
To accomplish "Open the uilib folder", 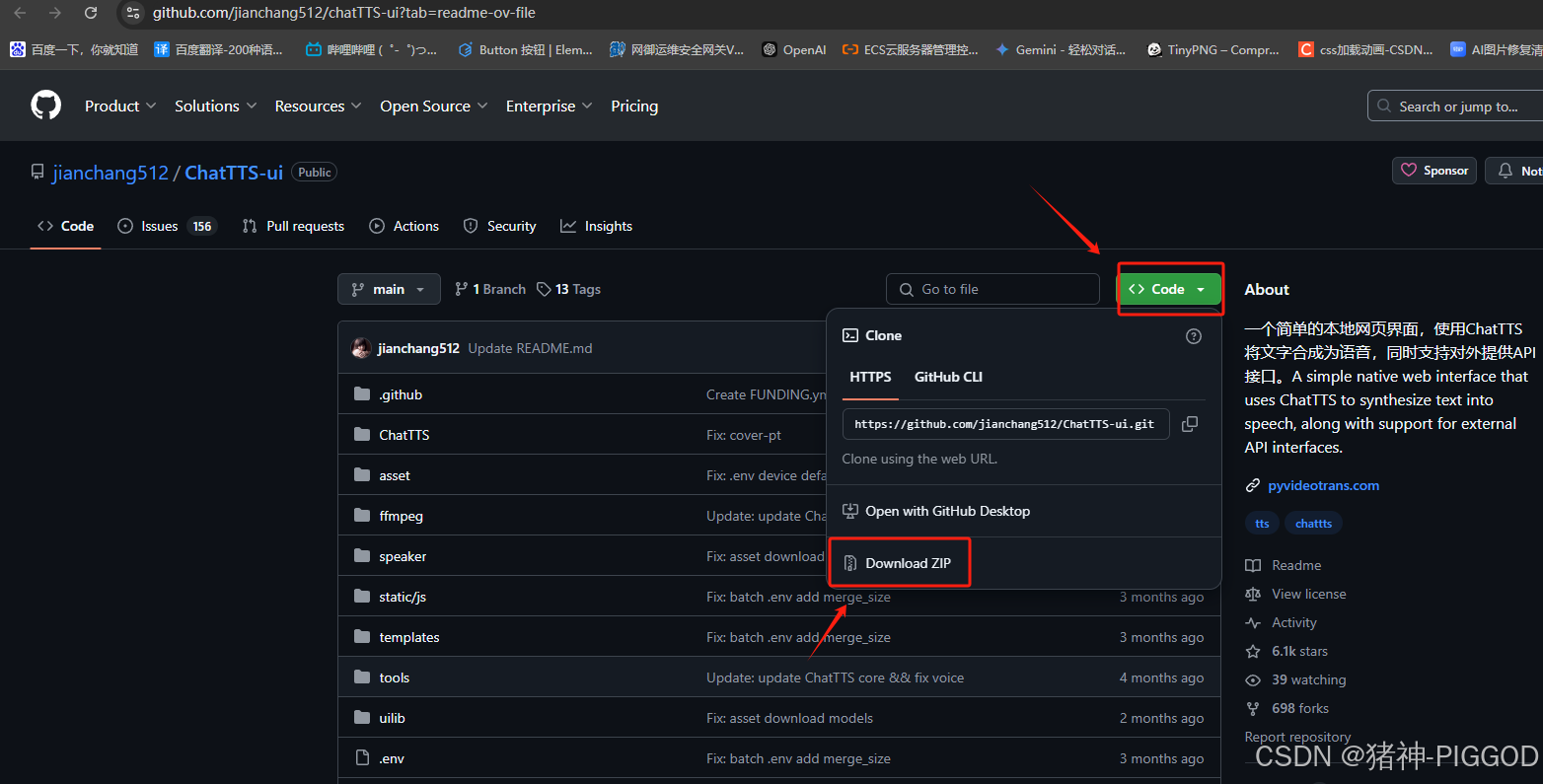I will (x=392, y=718).
